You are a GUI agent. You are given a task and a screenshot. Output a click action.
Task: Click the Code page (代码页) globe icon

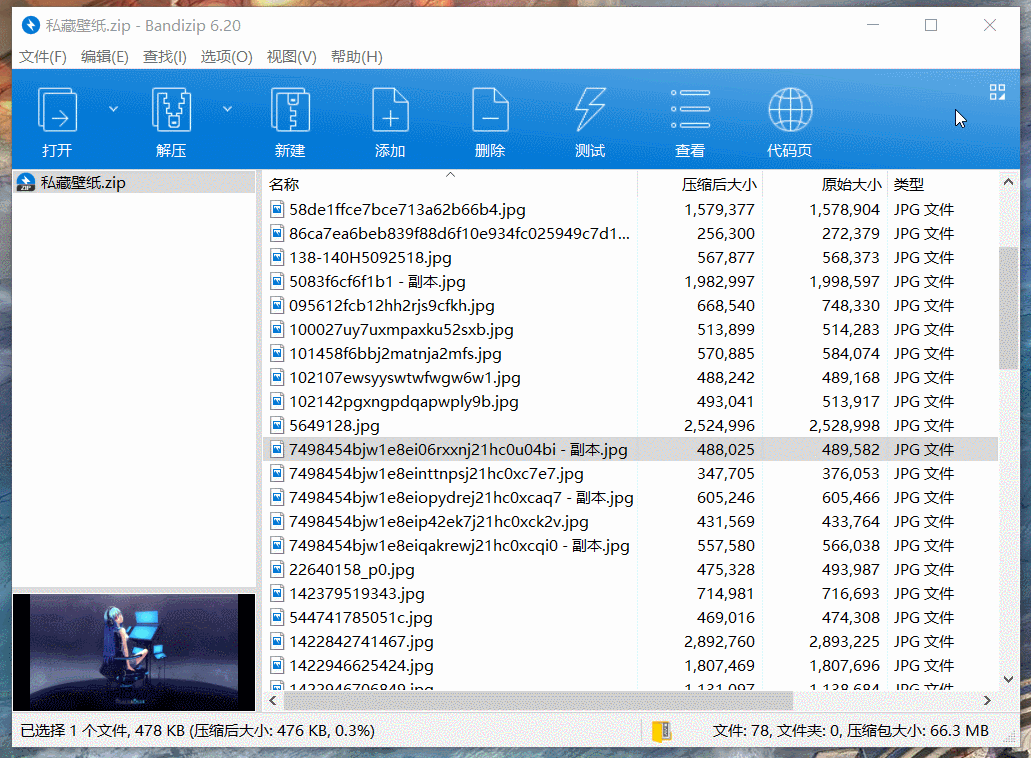[789, 111]
